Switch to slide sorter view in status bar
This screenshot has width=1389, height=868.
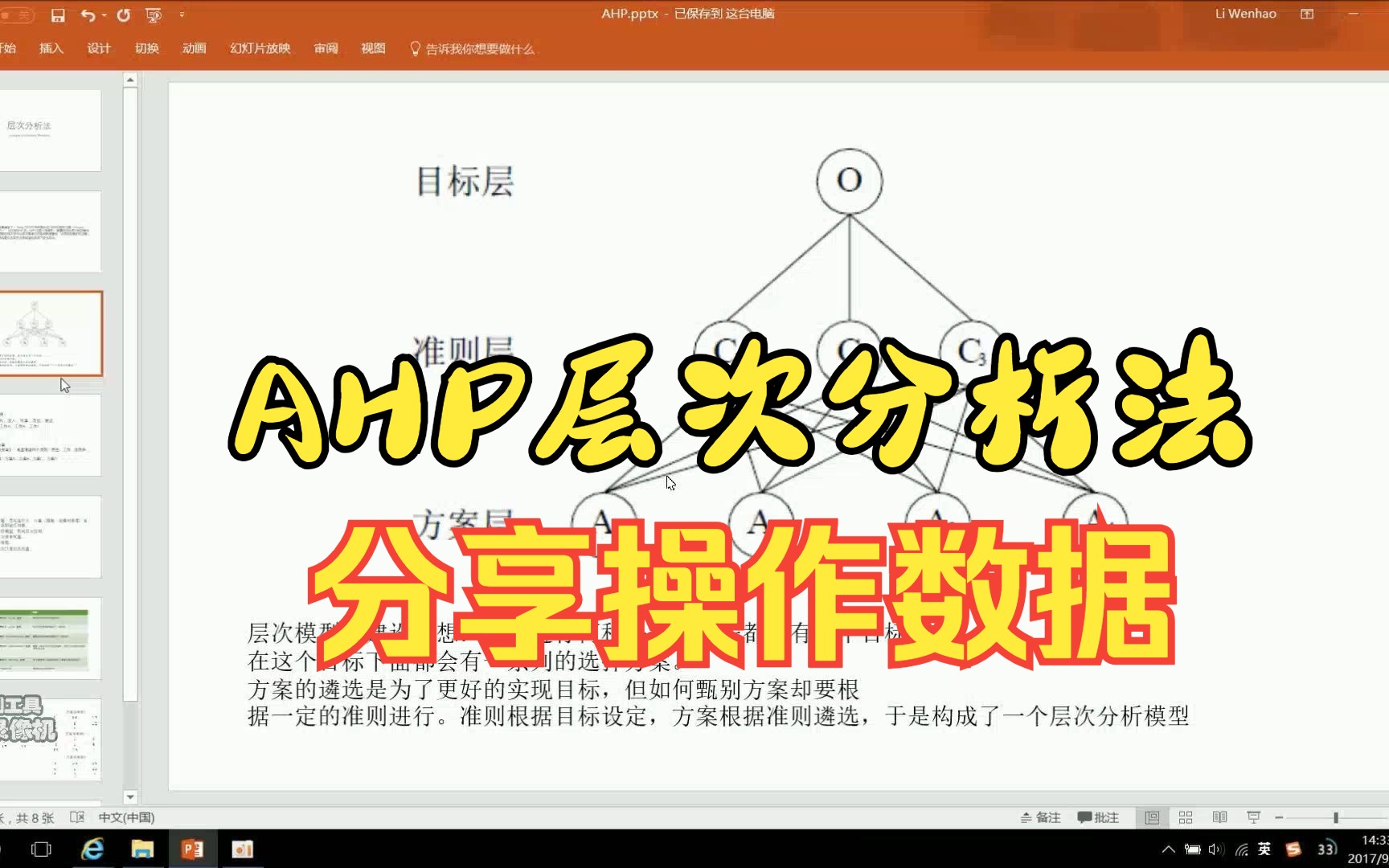tap(1186, 817)
